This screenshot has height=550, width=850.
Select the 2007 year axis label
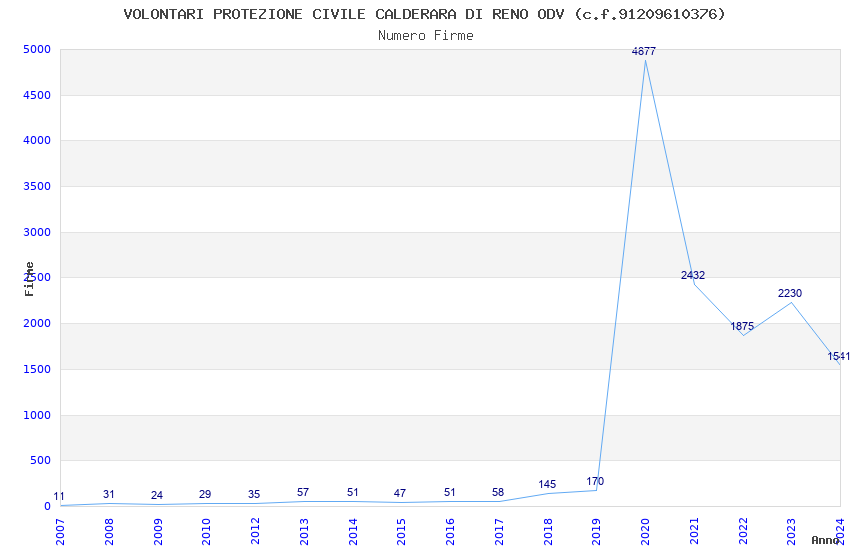coord(60,529)
